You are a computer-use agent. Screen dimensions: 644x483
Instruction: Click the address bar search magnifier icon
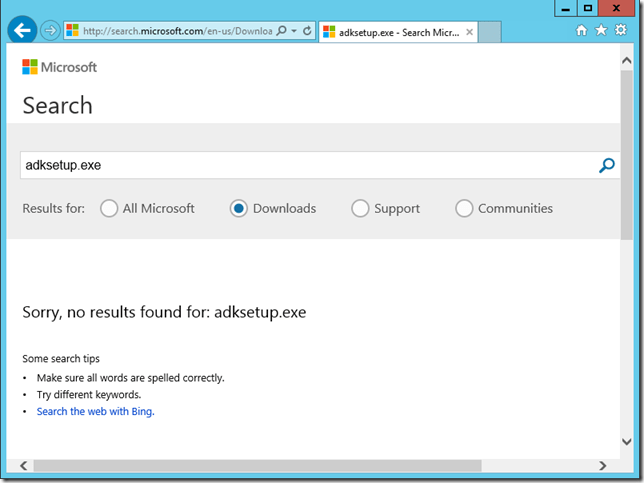pos(281,31)
